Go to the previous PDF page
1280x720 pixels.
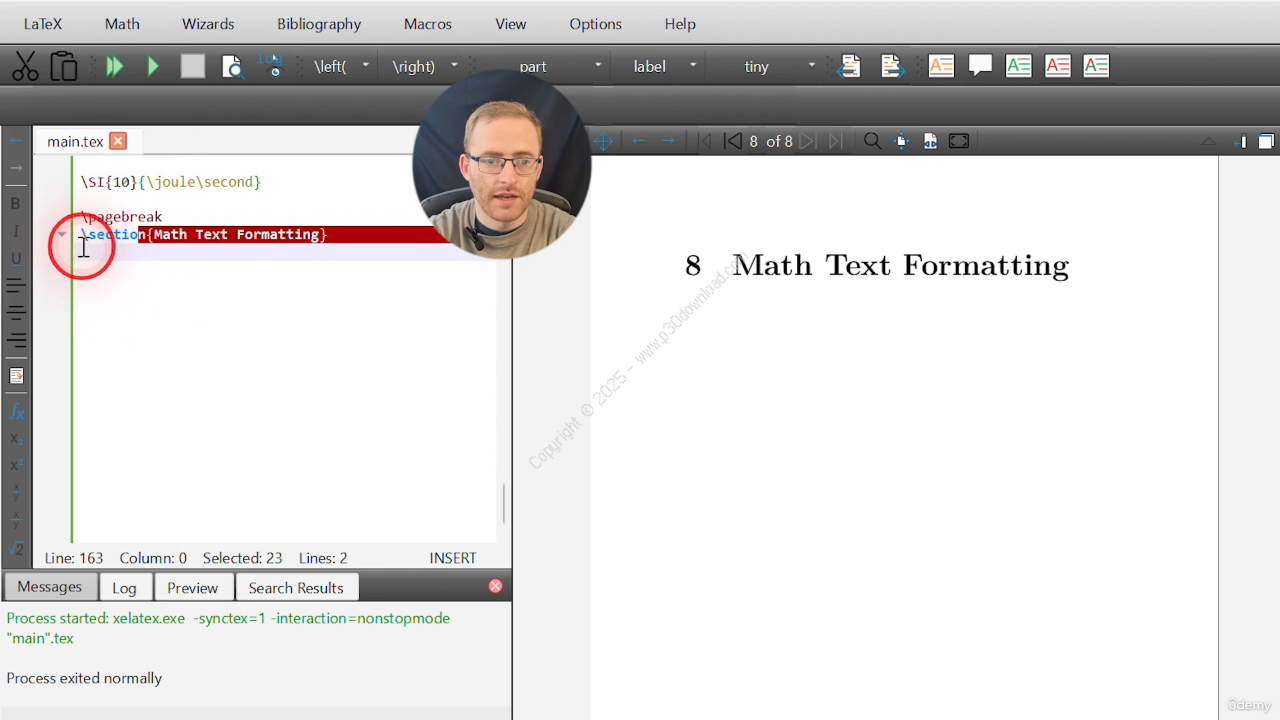pos(733,141)
